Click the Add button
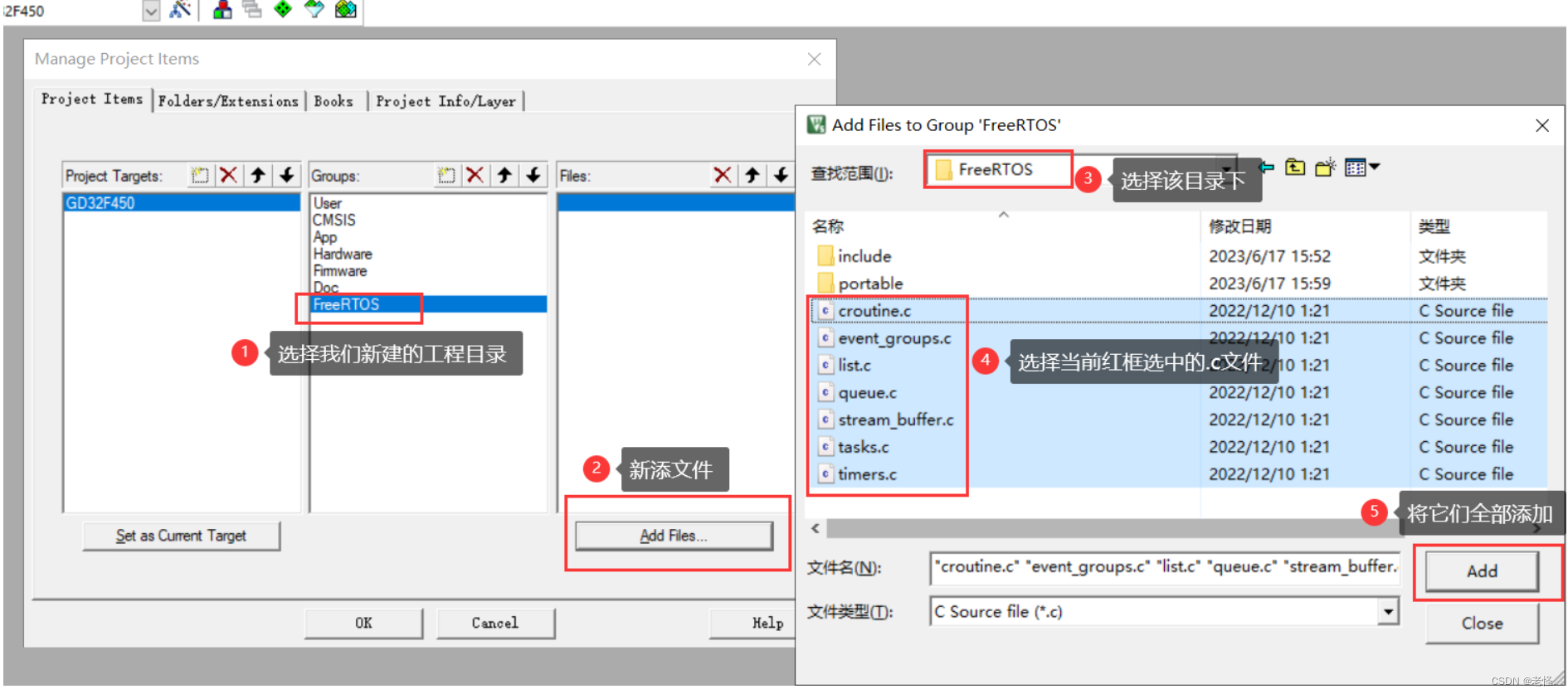 pyautogui.click(x=1482, y=571)
